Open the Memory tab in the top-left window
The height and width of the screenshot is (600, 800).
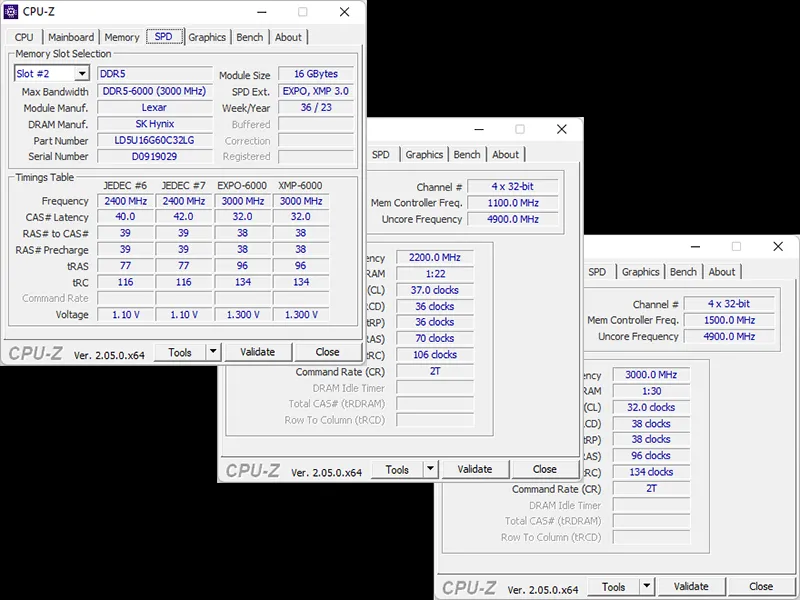coord(122,37)
